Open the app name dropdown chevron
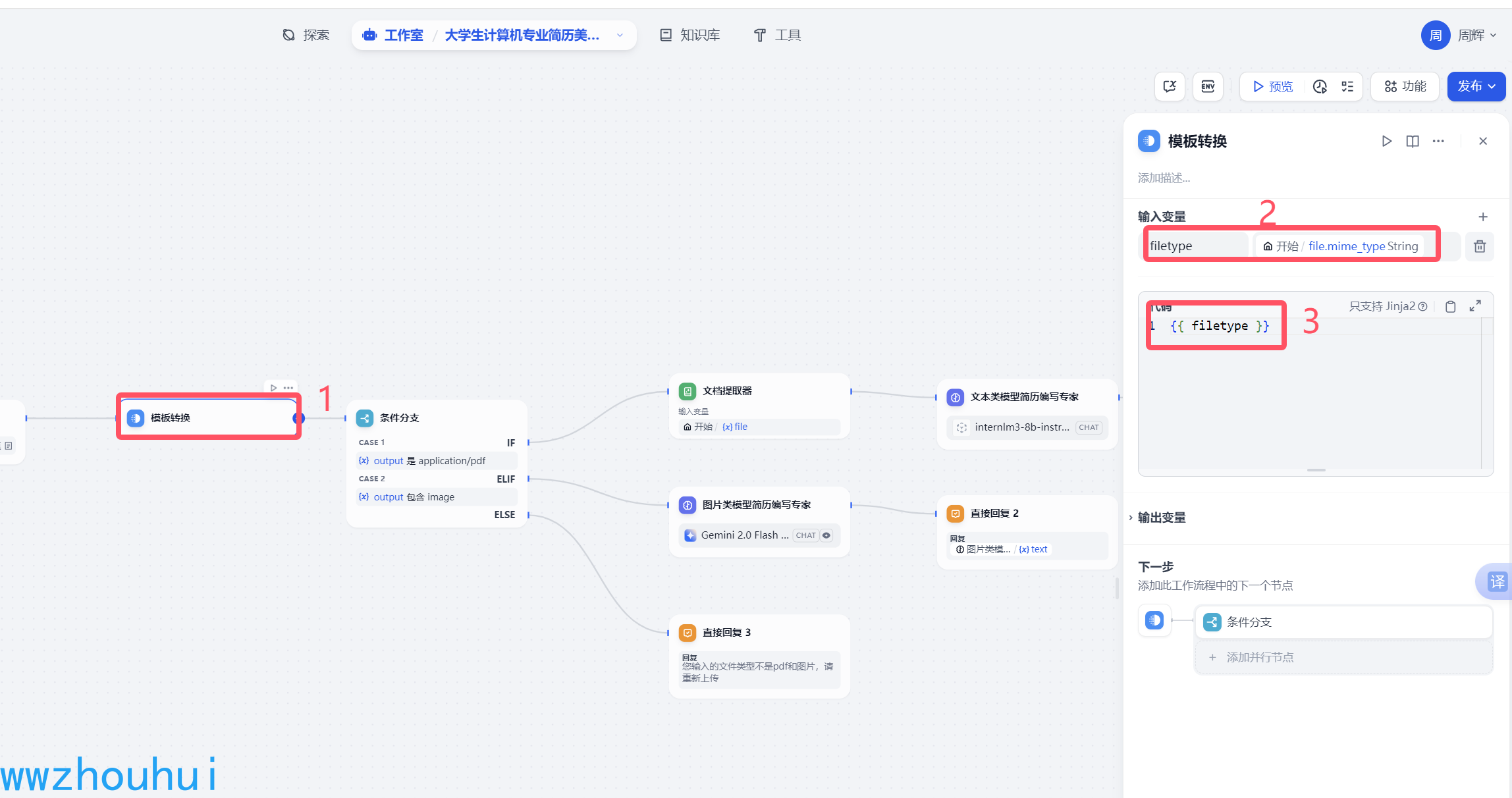The height and width of the screenshot is (798, 1512). coord(620,35)
